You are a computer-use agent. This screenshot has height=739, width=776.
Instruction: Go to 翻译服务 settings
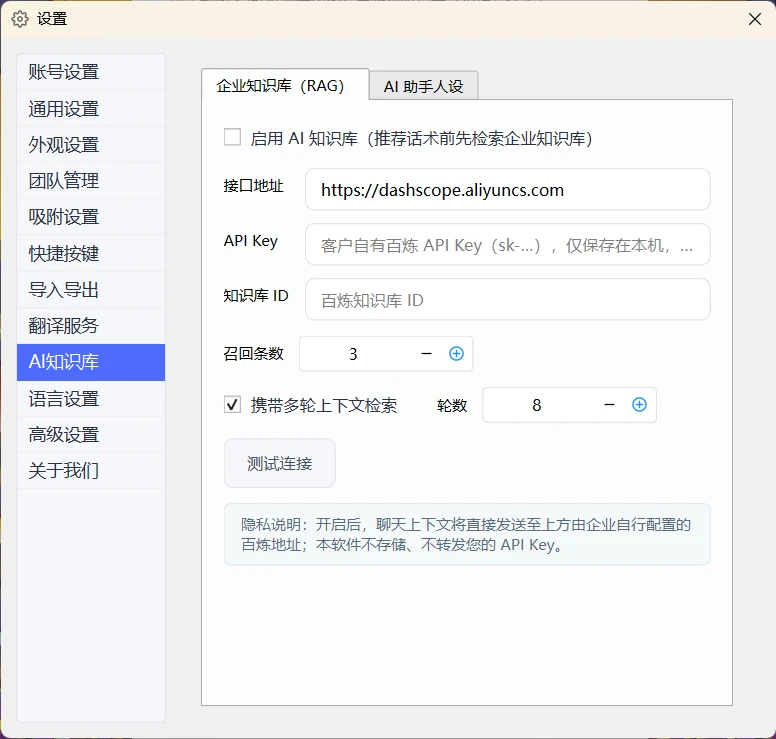pyautogui.click(x=91, y=326)
